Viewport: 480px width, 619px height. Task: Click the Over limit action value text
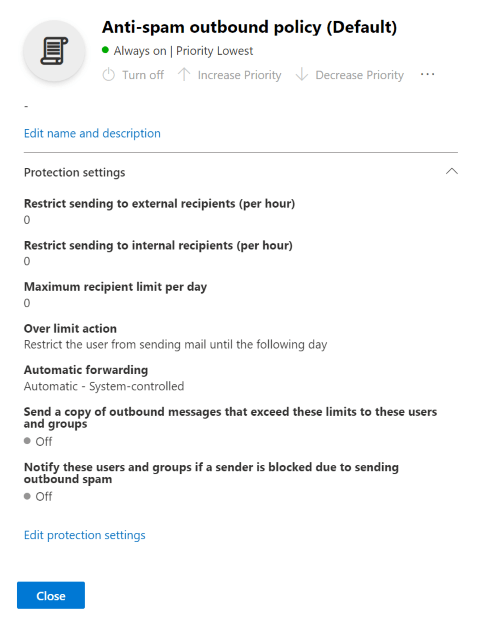[x=176, y=345]
